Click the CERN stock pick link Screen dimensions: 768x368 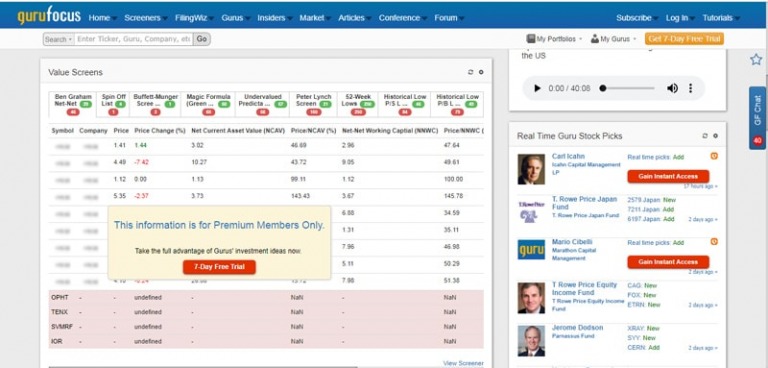point(636,348)
